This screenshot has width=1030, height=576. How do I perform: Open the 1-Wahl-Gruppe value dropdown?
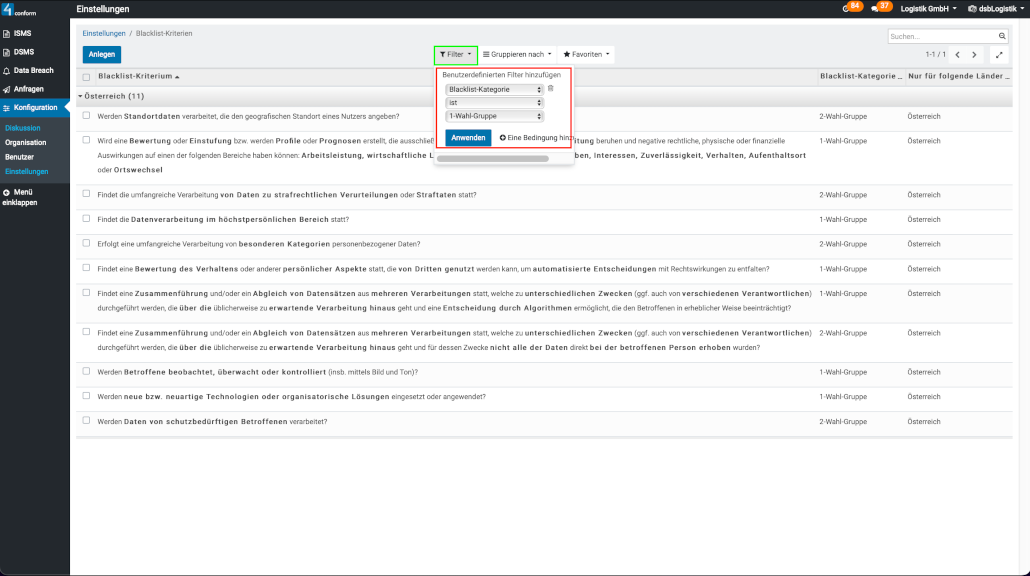pyautogui.click(x=495, y=115)
